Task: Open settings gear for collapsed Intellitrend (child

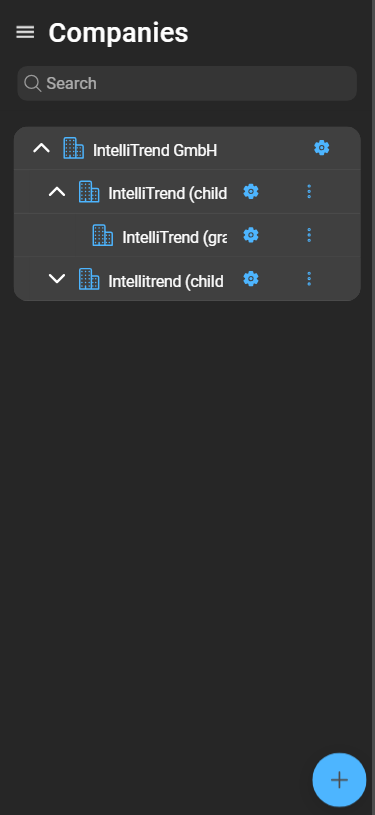Action: pyautogui.click(x=251, y=279)
